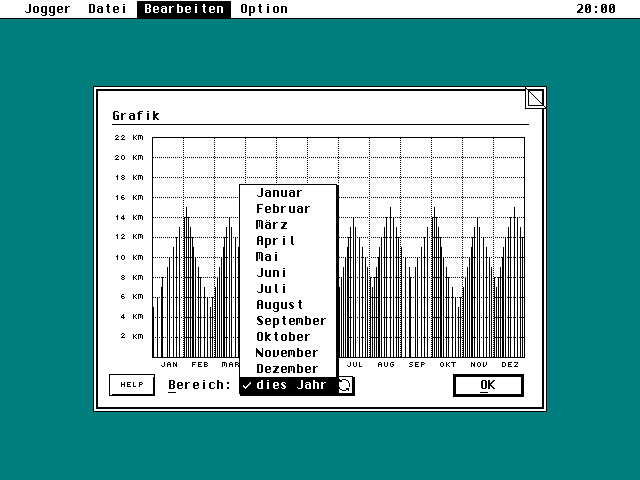Click the dialog's top-right corner box icon
The height and width of the screenshot is (480, 640).
(535, 98)
